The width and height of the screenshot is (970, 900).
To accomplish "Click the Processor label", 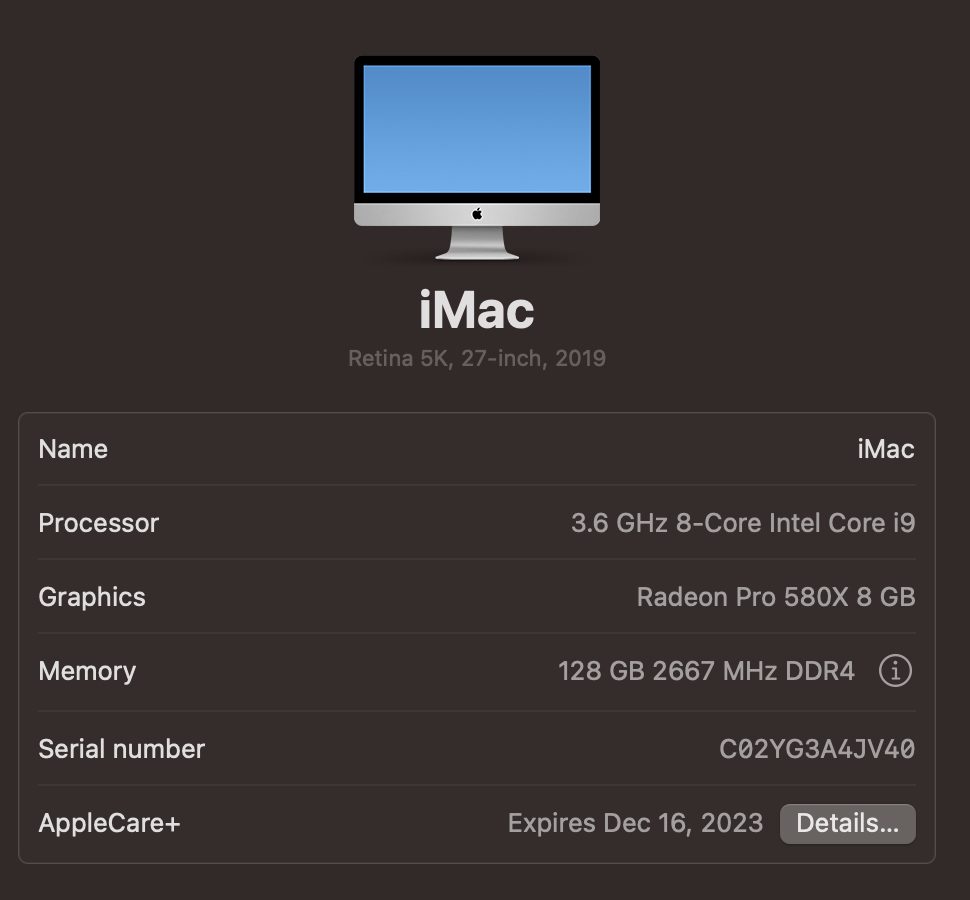I will [x=98, y=523].
